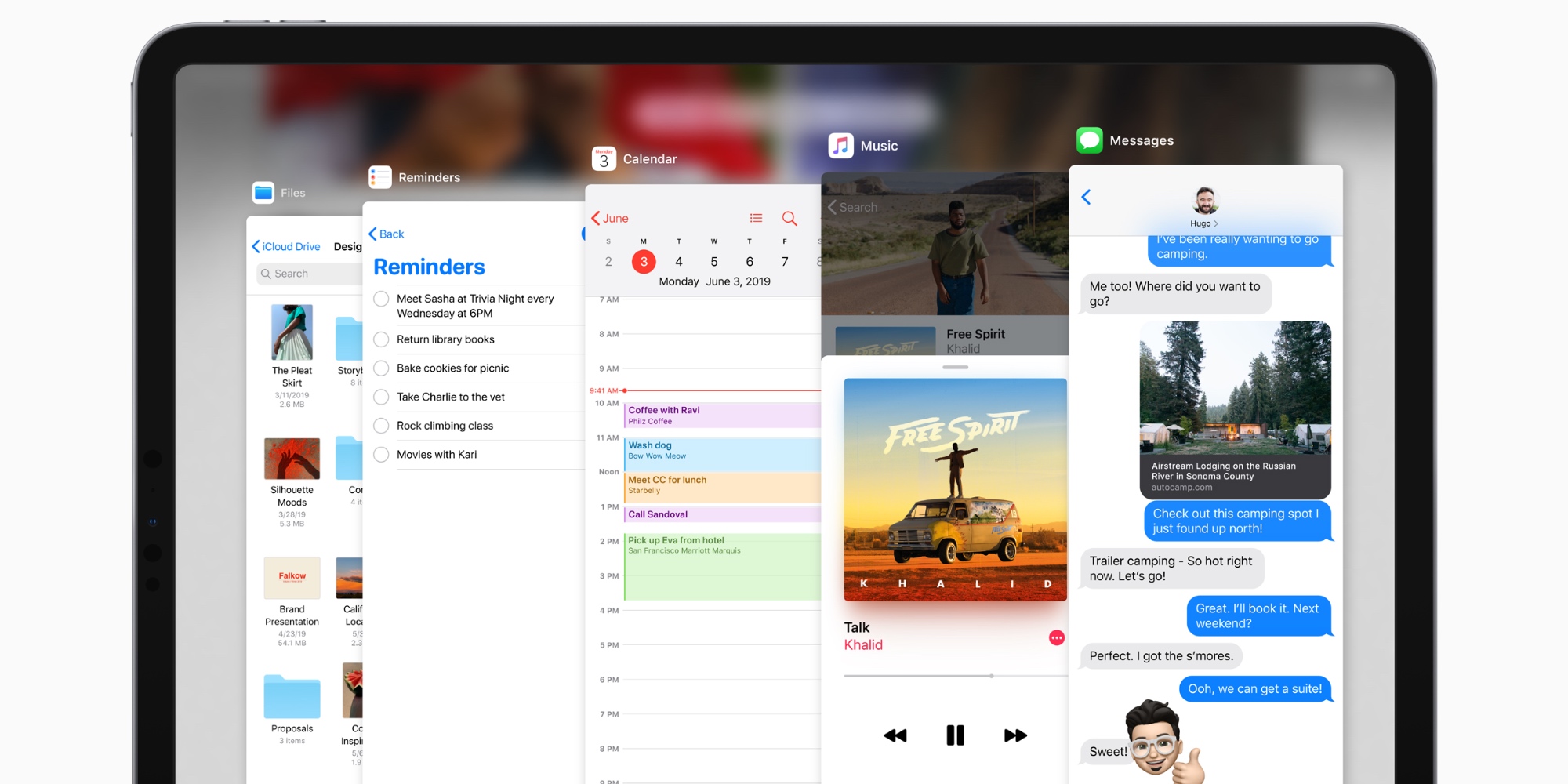Tap the back chevron in Messages
The image size is (1568, 784).
pos(1087,198)
